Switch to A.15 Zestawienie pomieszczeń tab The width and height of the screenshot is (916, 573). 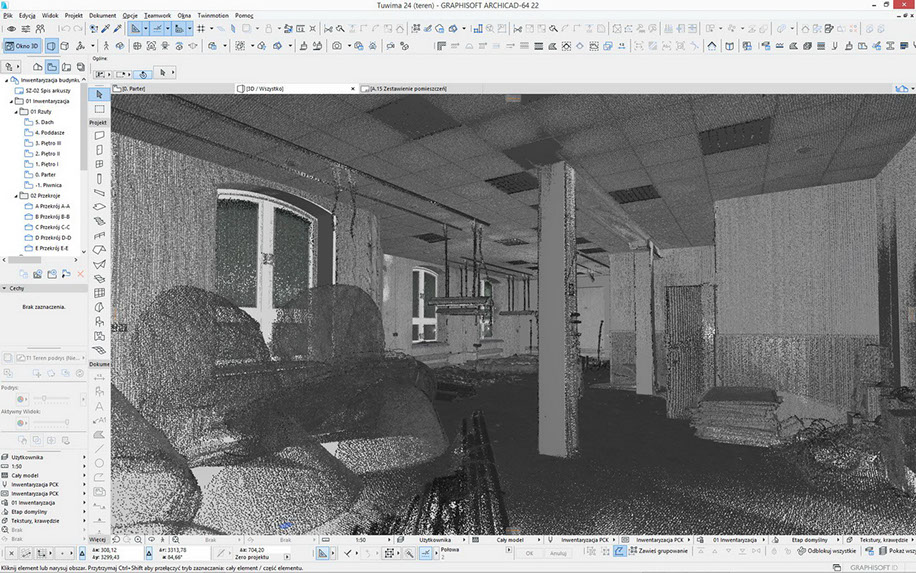pyautogui.click(x=408, y=89)
